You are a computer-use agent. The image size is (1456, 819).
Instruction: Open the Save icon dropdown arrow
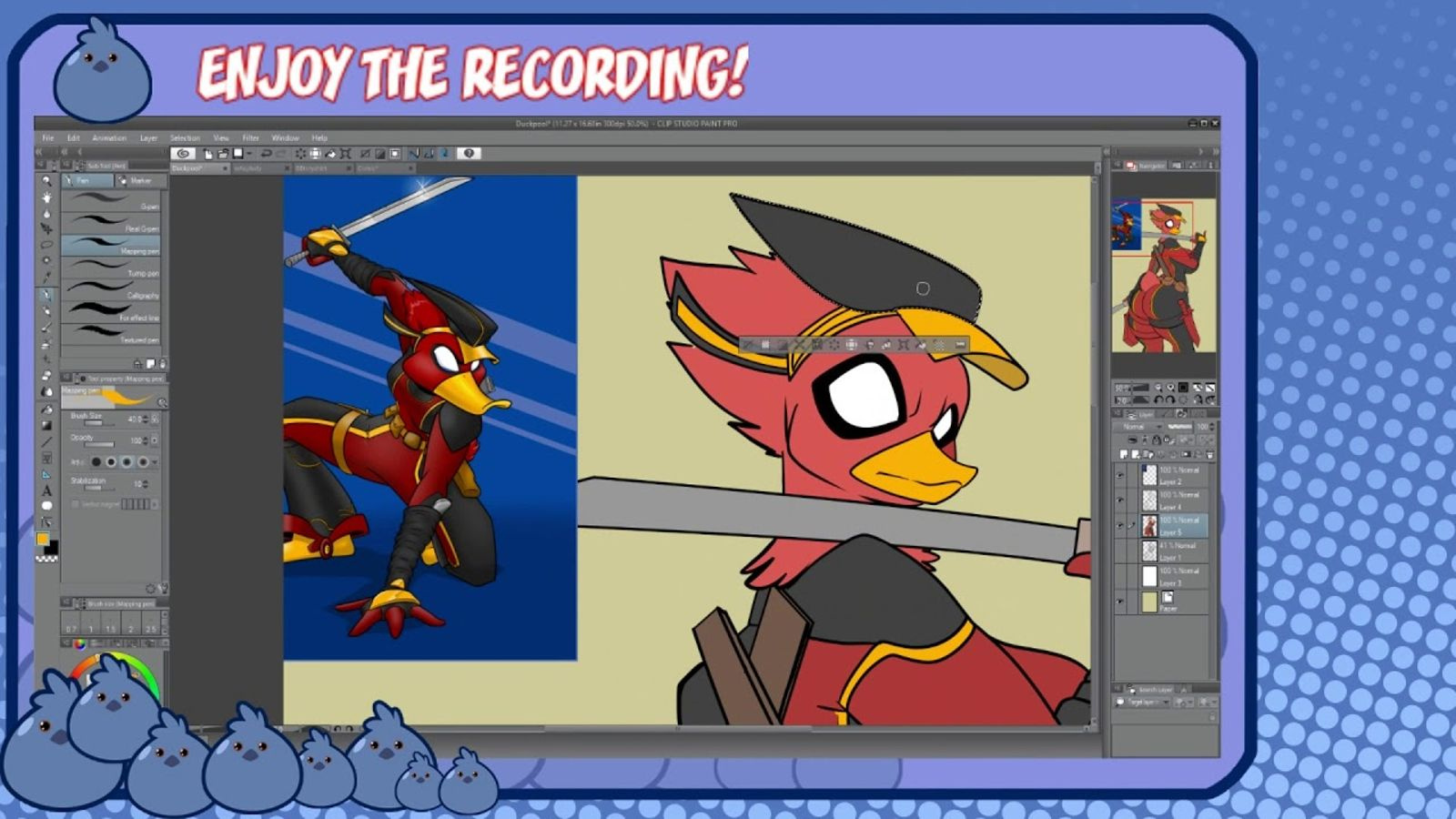click(x=249, y=154)
